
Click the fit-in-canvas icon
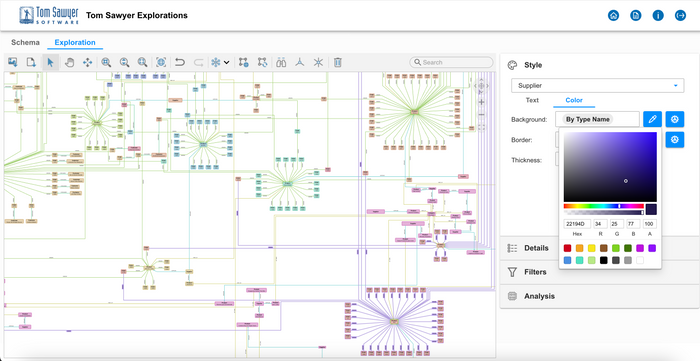pos(161,62)
